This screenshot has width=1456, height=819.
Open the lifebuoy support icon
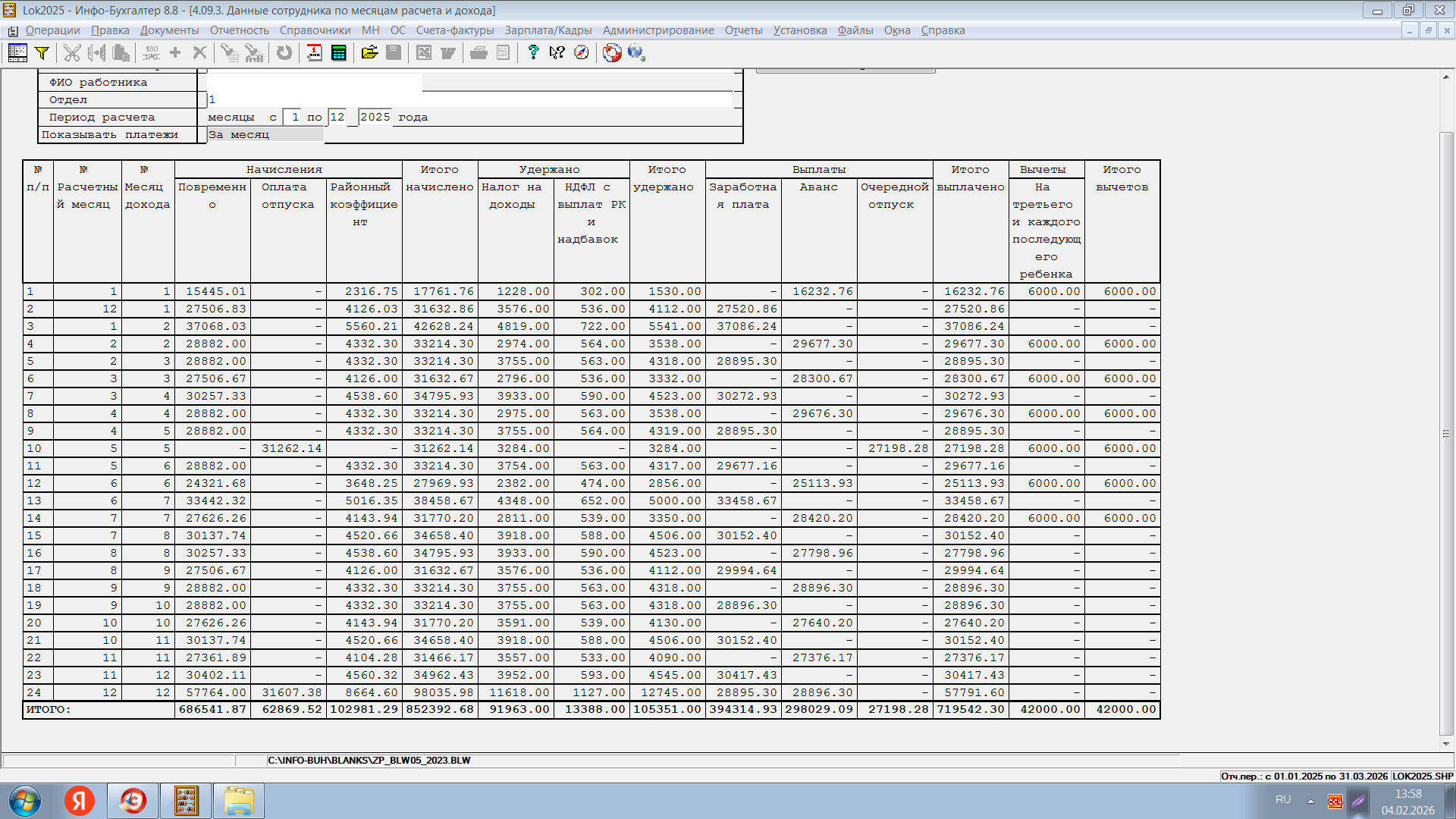612,52
